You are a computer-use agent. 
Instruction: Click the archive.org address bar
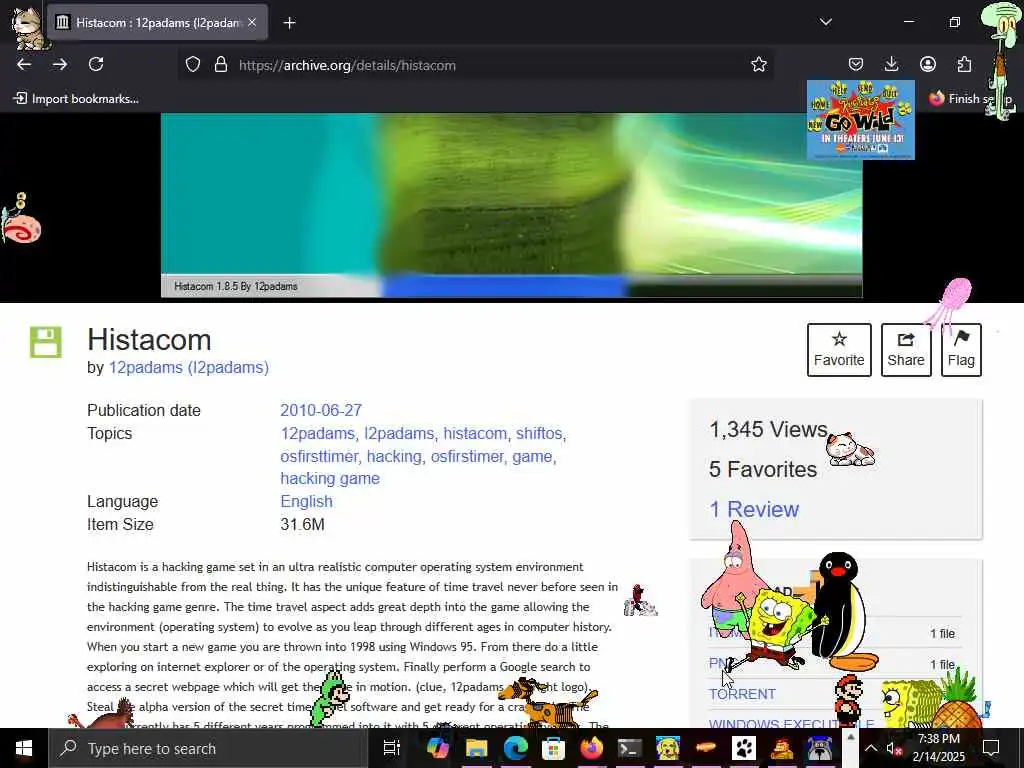tap(477, 65)
